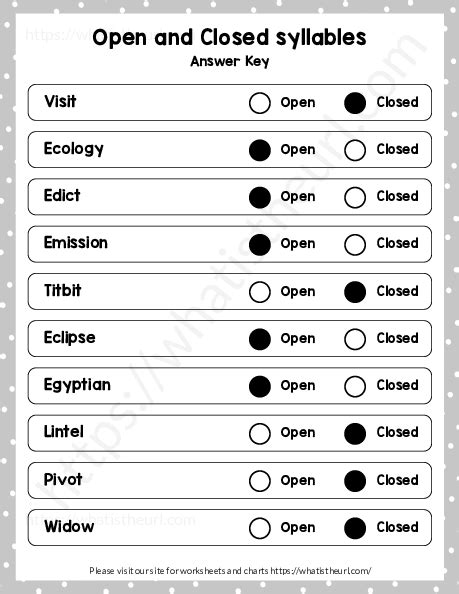Image resolution: width=459 pixels, height=594 pixels.
Task: Choose the Closed circle for Lintel
Action: tap(355, 433)
